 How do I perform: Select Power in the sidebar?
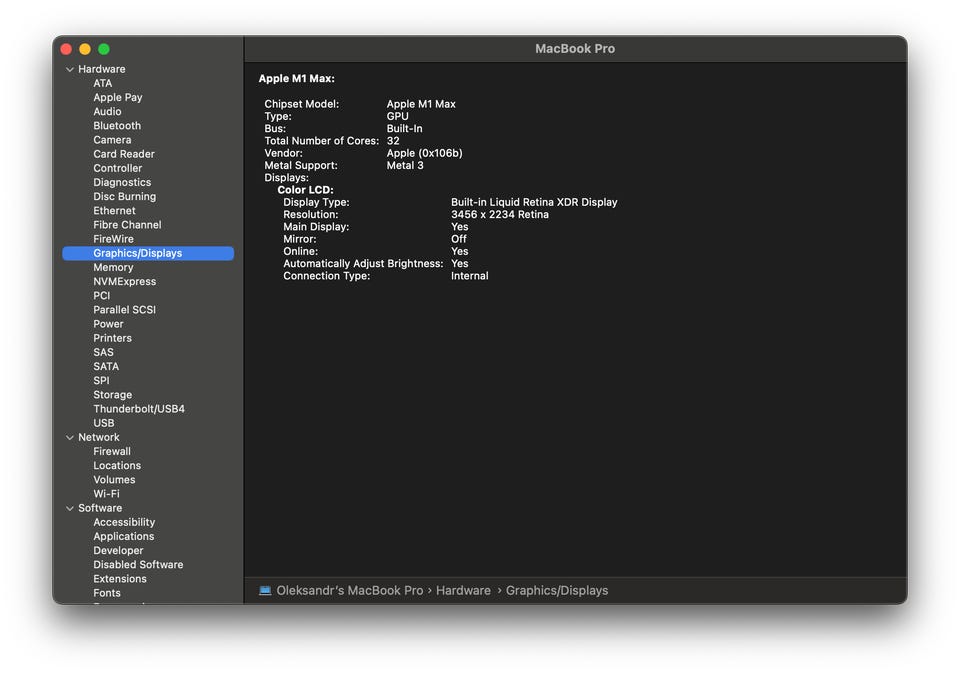tap(108, 324)
